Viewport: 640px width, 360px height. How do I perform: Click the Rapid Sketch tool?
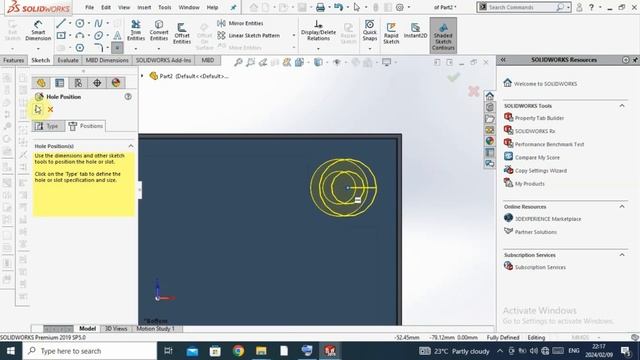pos(391,33)
